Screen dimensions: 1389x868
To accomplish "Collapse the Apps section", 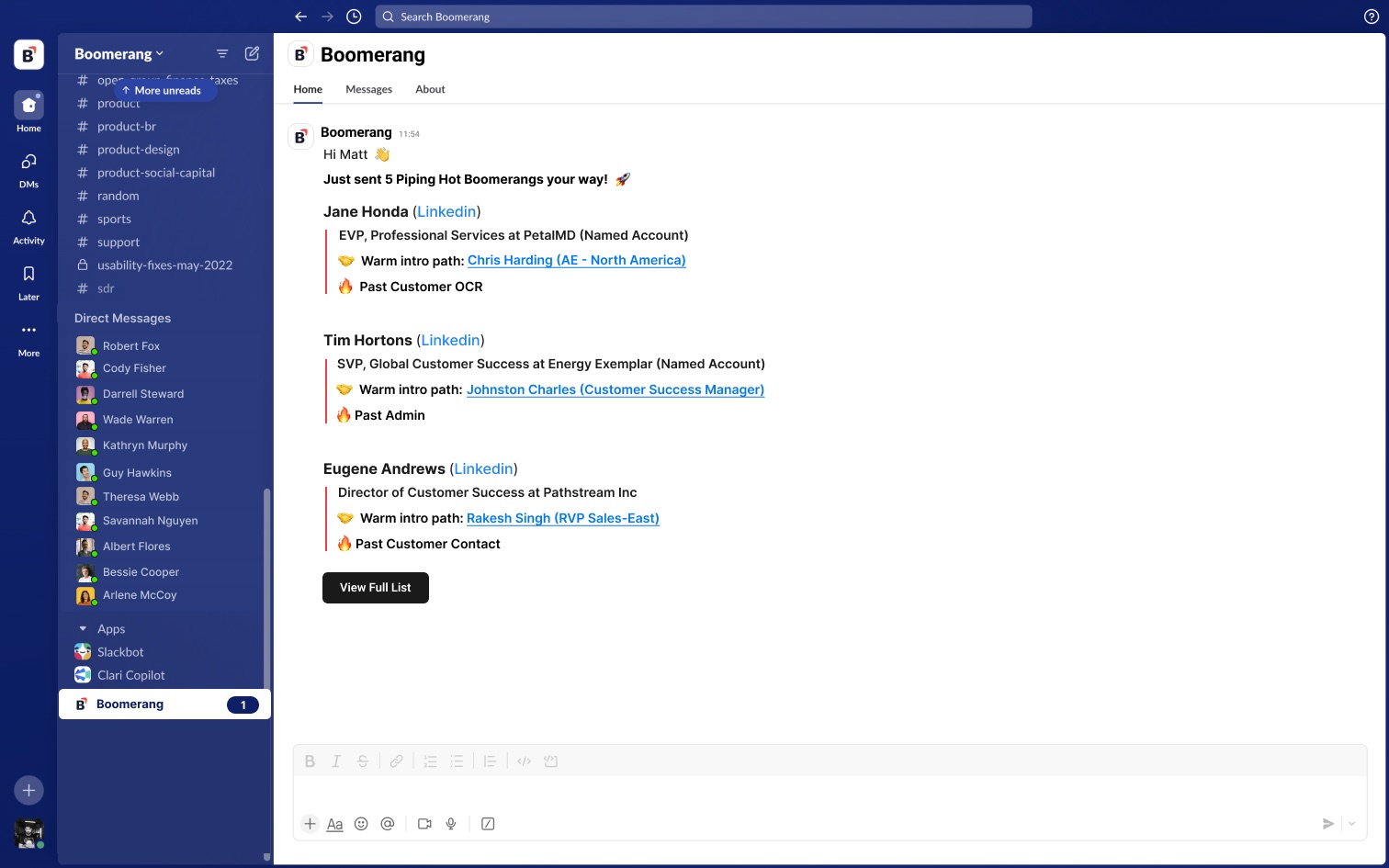I will (83, 629).
